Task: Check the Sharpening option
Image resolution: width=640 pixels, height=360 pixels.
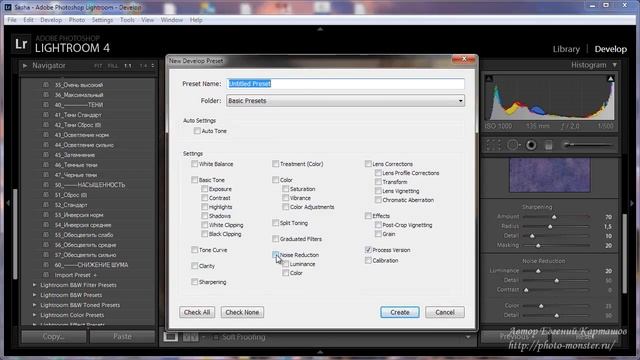Action: click(x=194, y=282)
